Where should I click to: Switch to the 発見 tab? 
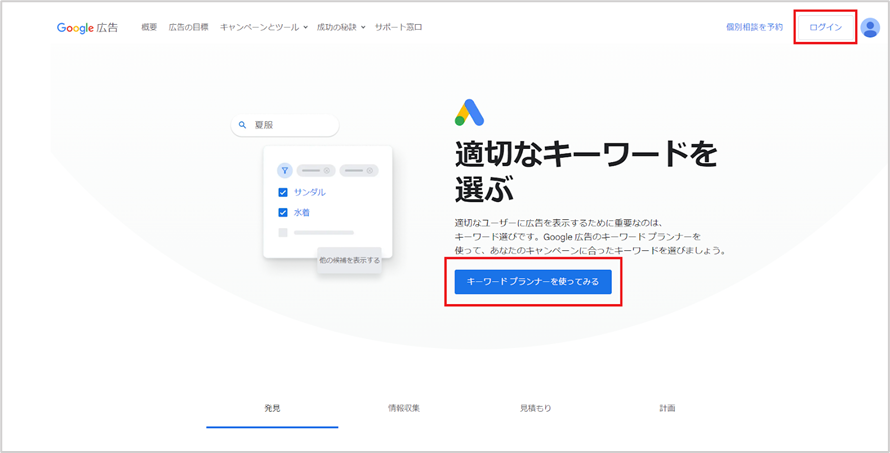[x=272, y=408]
